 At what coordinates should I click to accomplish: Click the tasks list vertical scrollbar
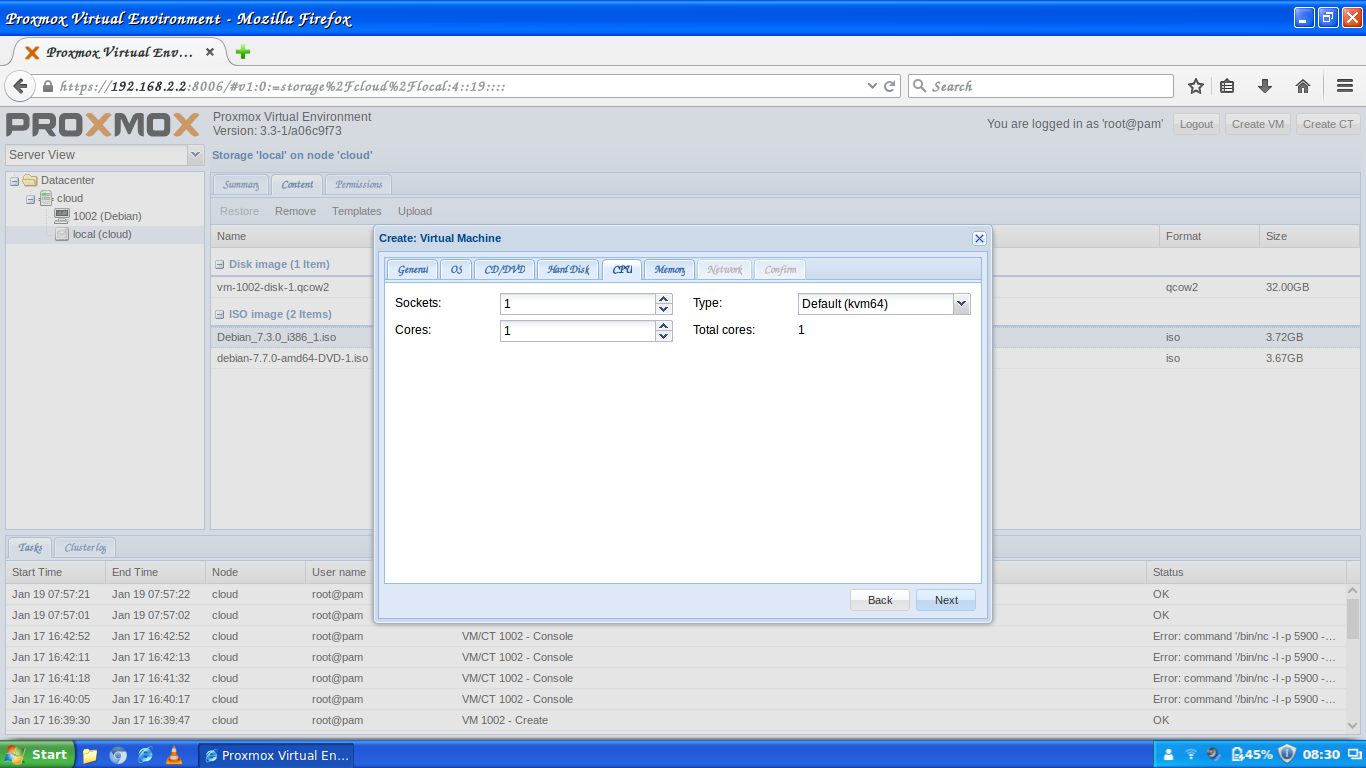point(1353,656)
